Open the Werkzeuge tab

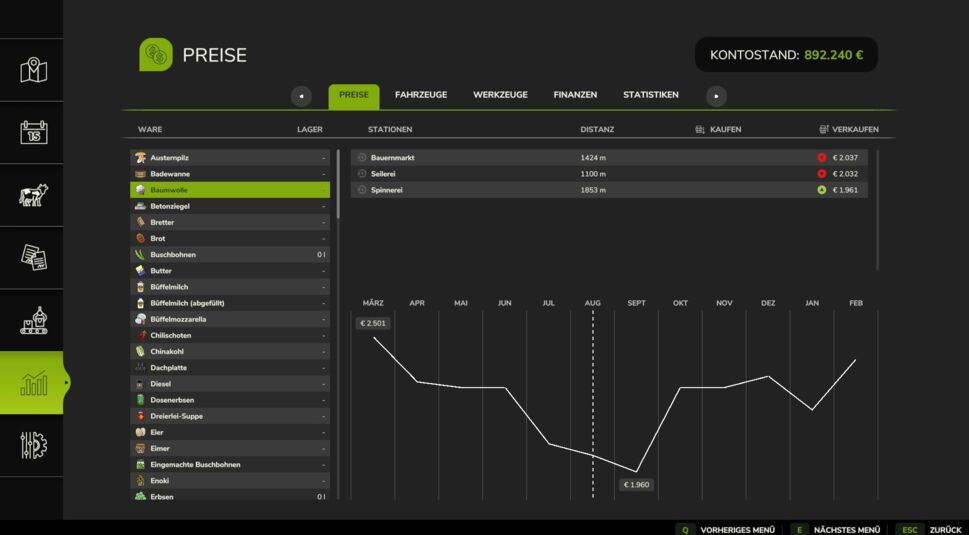tap(500, 95)
